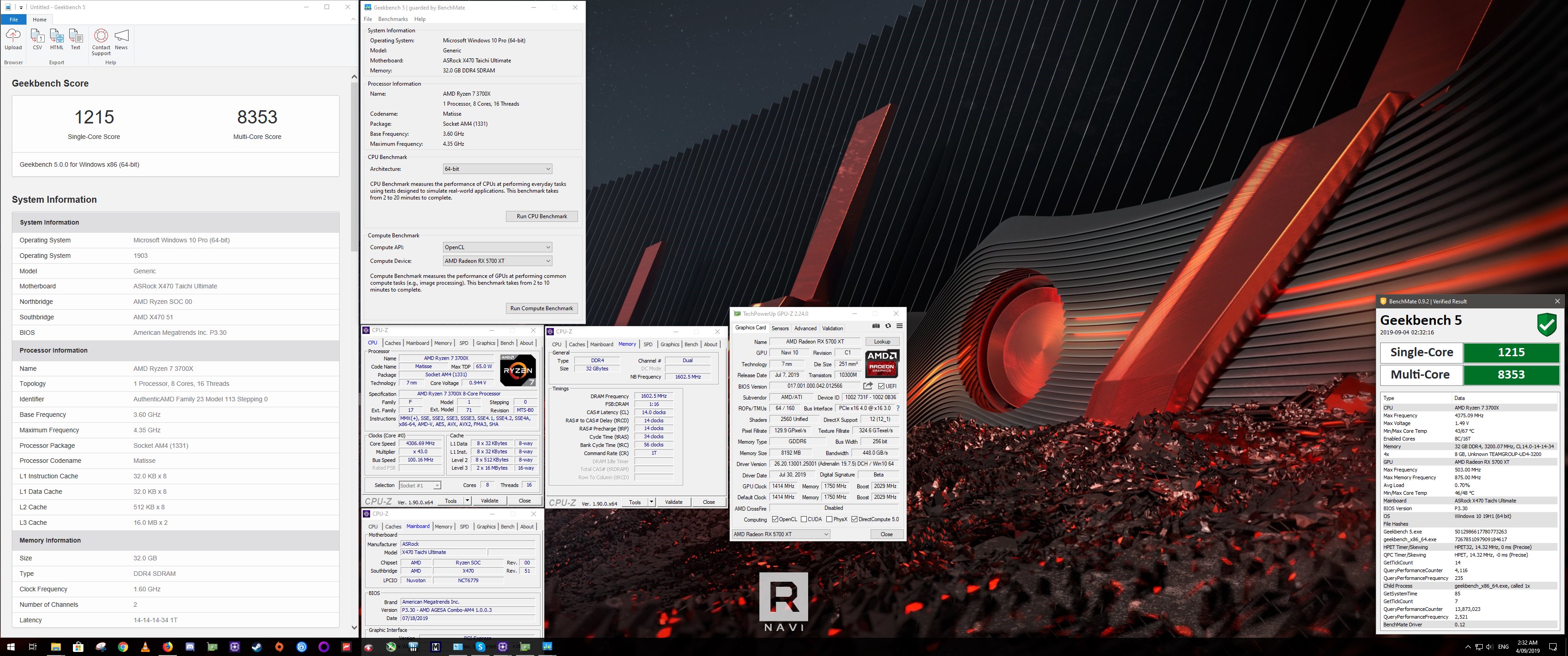The height and width of the screenshot is (656, 1568).
Task: Click the green shield icon in BenchMate
Action: [1547, 325]
